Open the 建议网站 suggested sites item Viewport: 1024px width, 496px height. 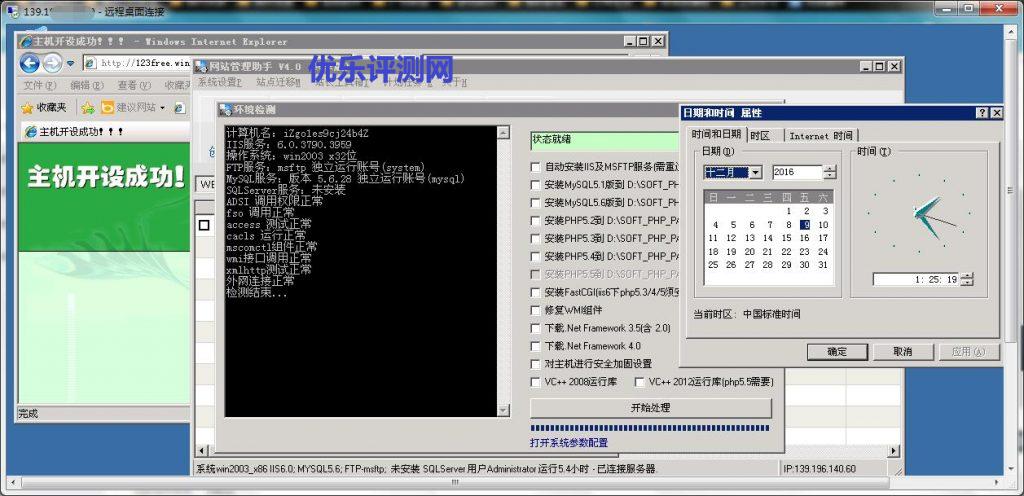(129, 108)
